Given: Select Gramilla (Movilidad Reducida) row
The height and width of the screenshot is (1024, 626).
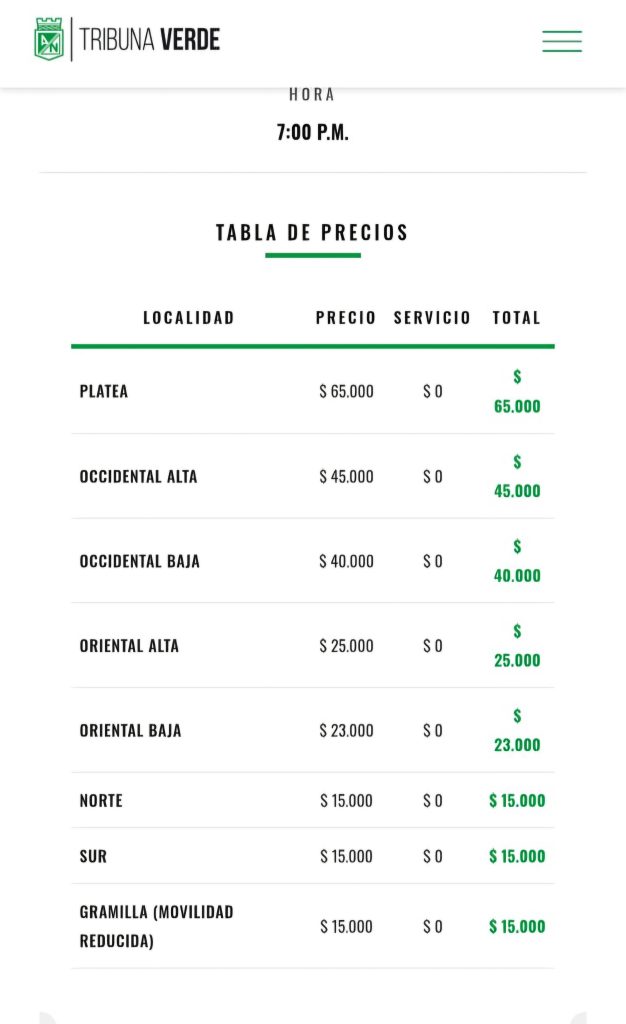Looking at the screenshot, I should pyautogui.click(x=313, y=926).
